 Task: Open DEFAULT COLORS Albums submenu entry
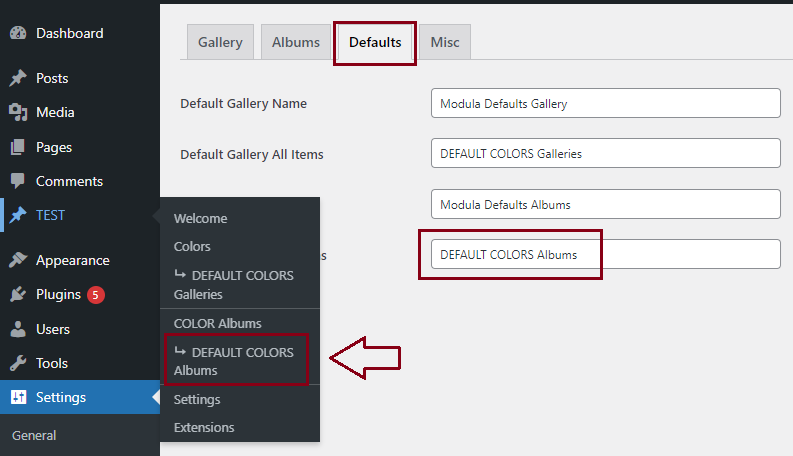point(235,361)
